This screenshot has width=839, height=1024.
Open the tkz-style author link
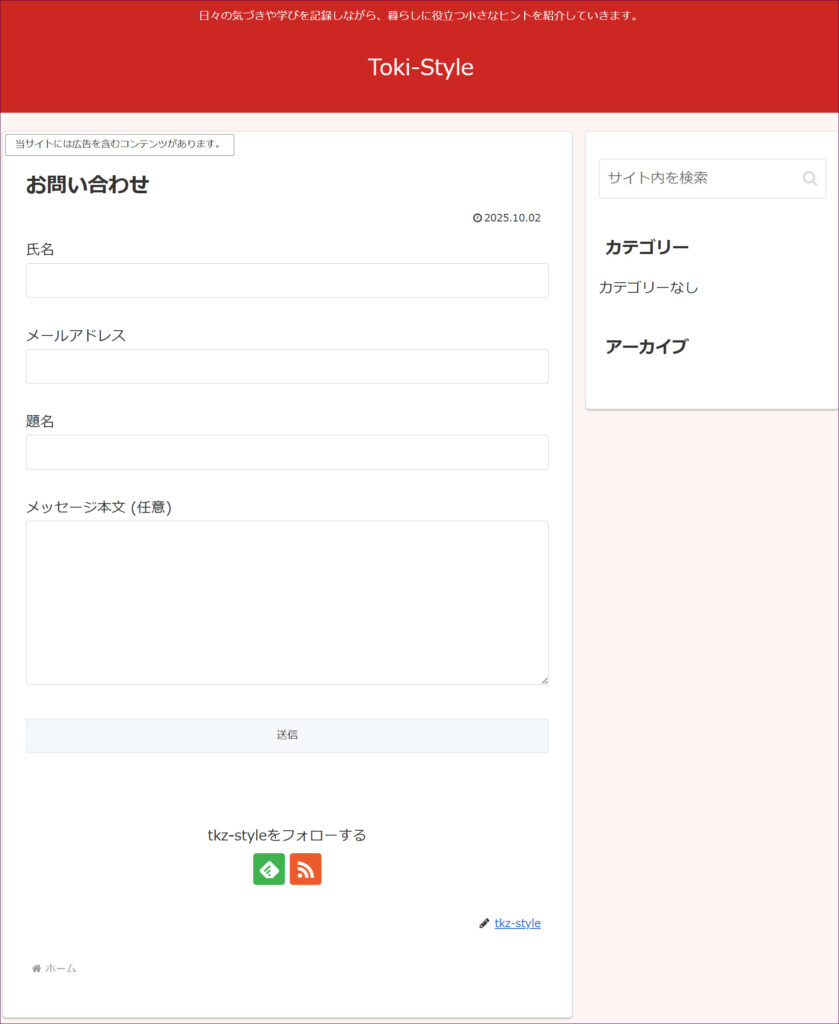517,923
